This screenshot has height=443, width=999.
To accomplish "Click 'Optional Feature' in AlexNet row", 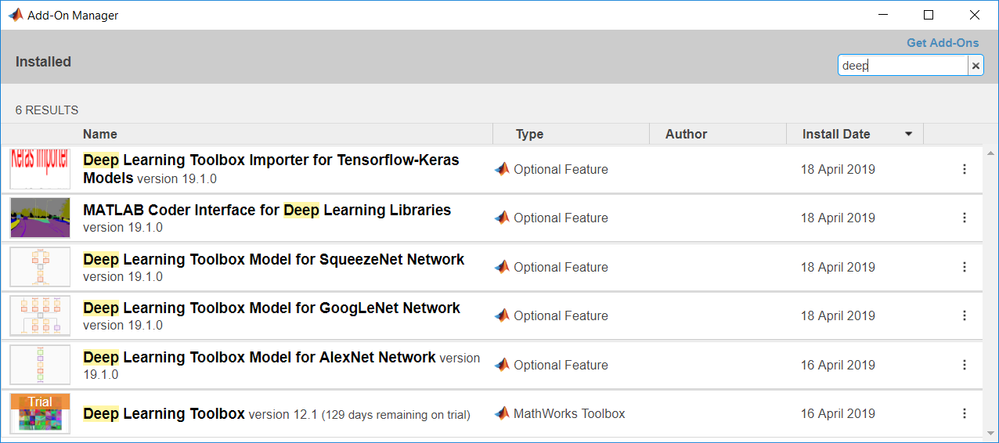I will [561, 365].
